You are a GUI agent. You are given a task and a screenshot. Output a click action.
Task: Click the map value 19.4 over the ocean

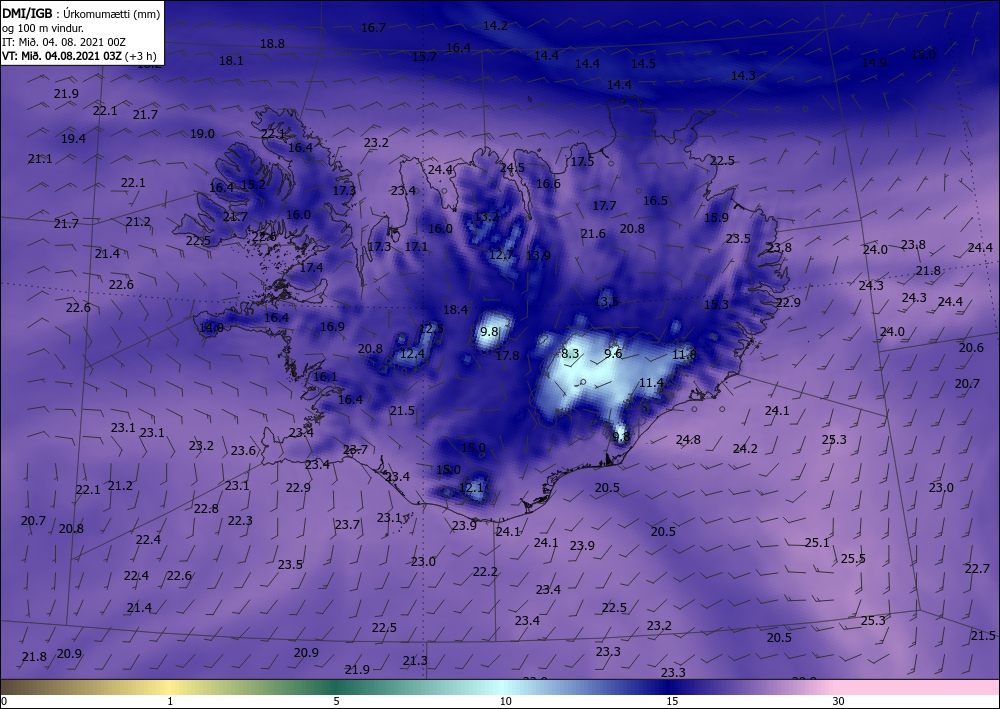click(73, 138)
